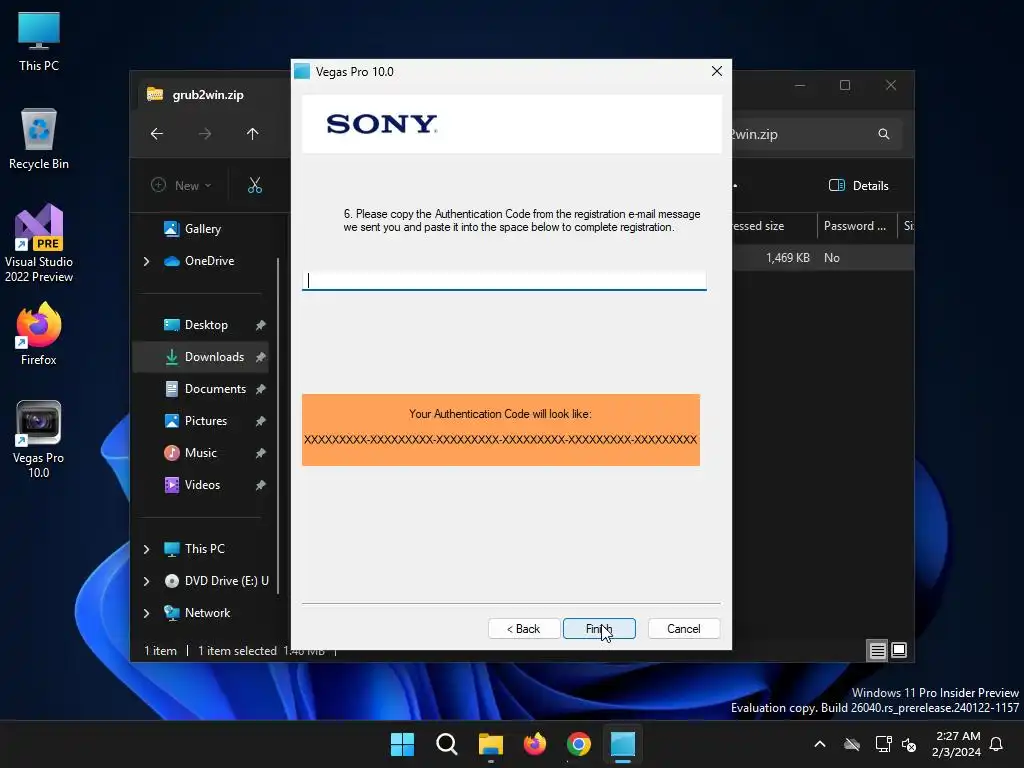Click the Up arrow in File Explorer
Viewport: 1024px width, 768px height.
coord(253,134)
